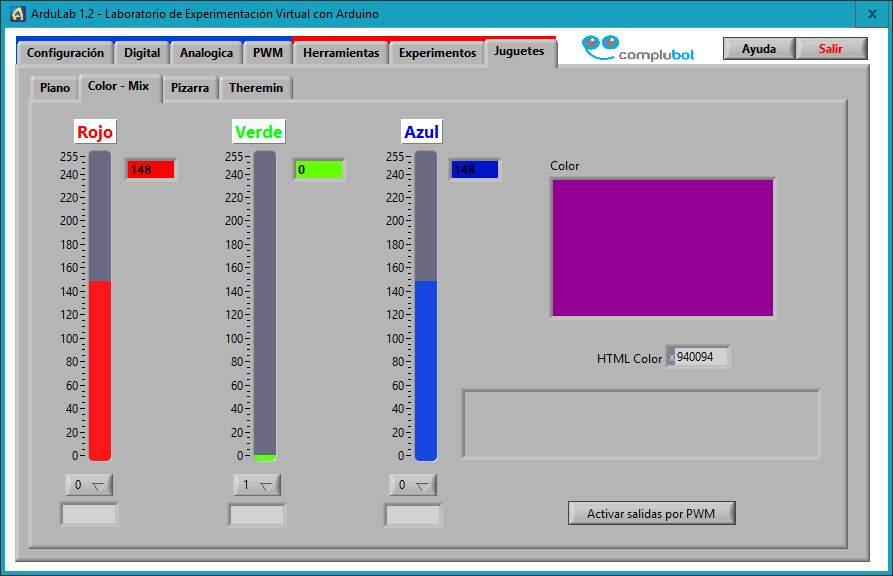This screenshot has width=893, height=576.
Task: Switch to the Experimentos tab
Action: click(437, 53)
